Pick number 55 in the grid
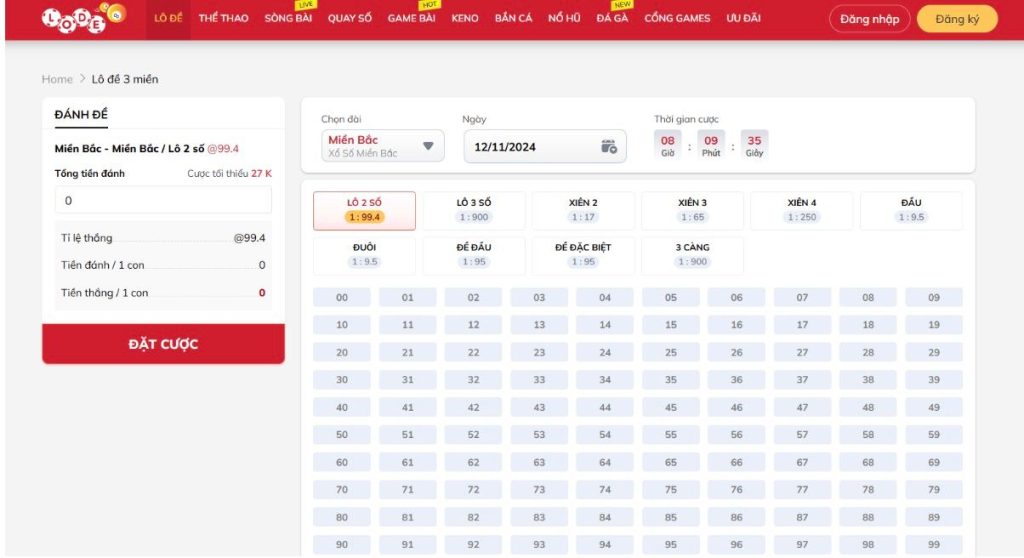The height and width of the screenshot is (558, 1024). click(671, 435)
